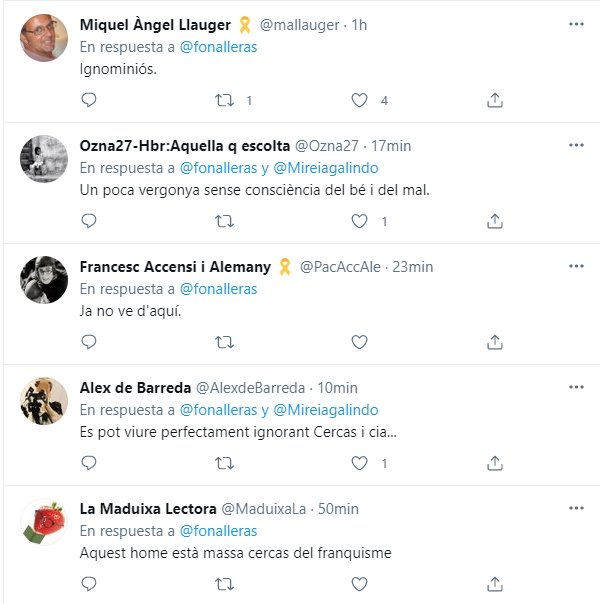Like Ozna27's tweet about vergonya
The height and width of the screenshot is (604, 600).
(360, 221)
